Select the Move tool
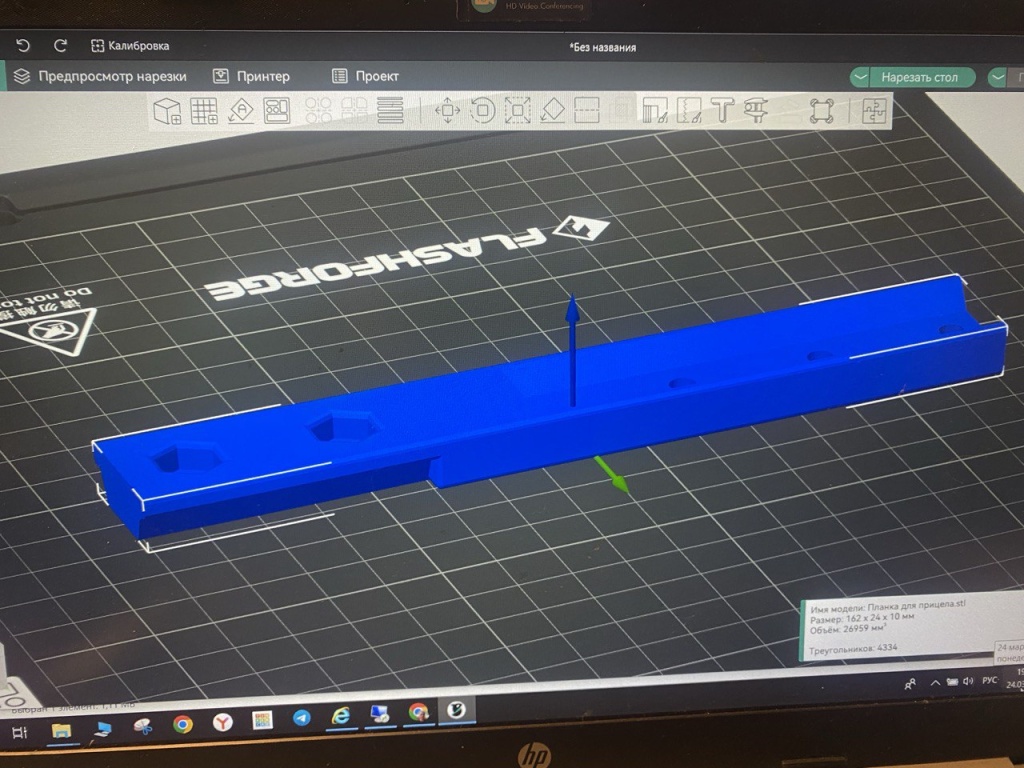 coord(447,110)
